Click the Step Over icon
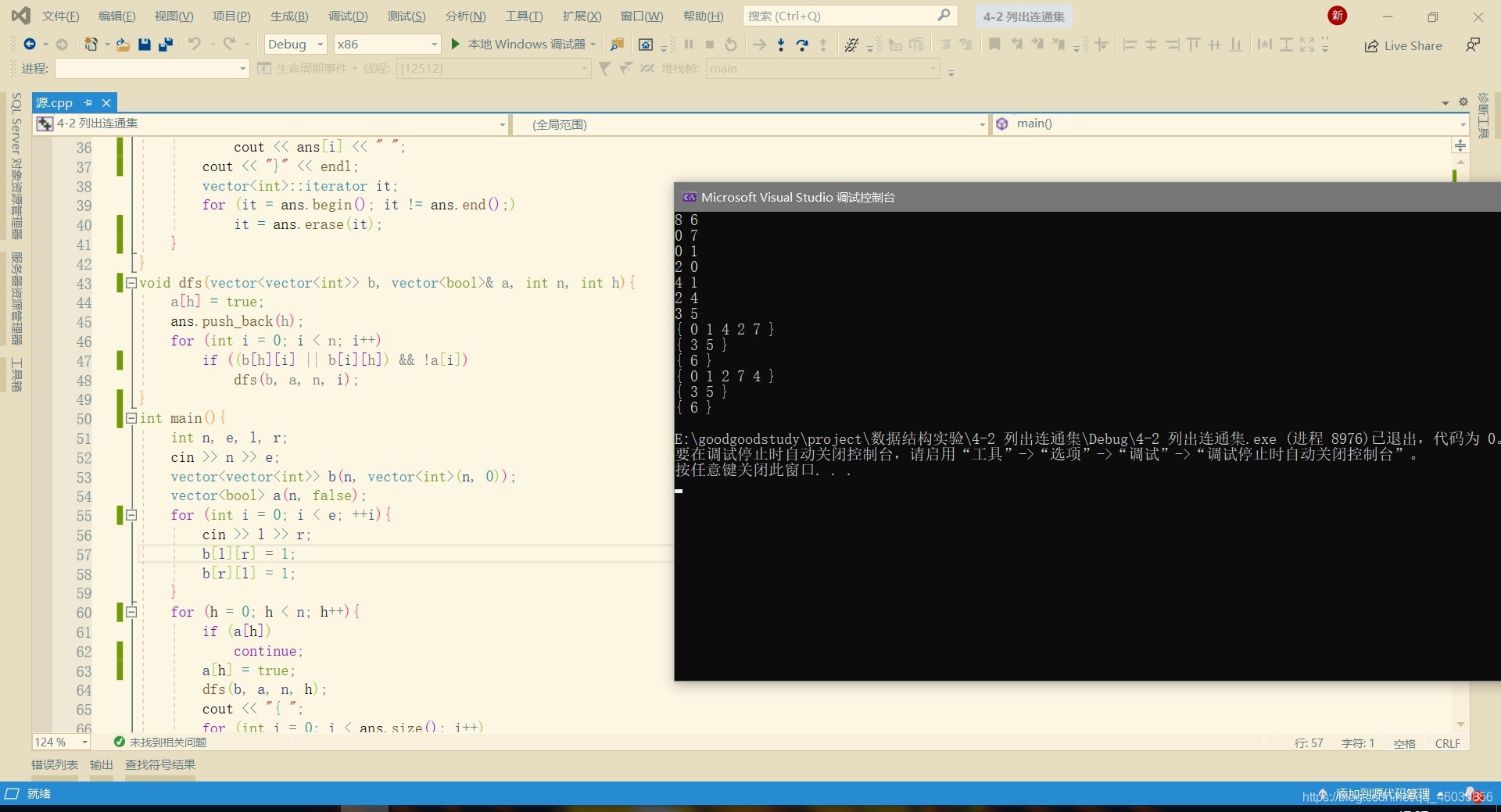 [x=802, y=45]
